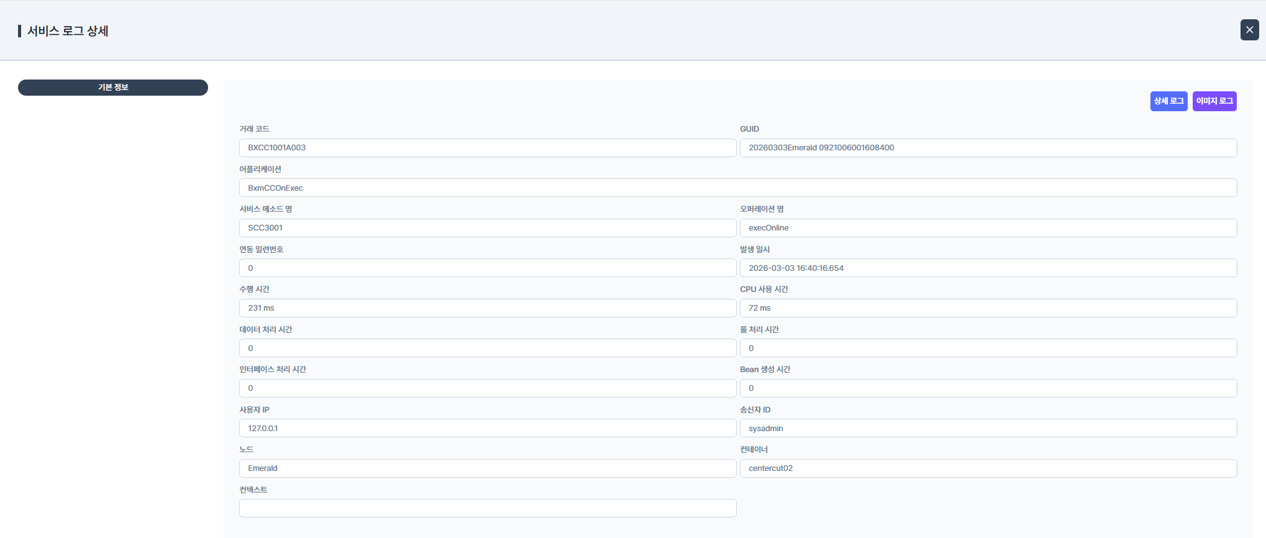Click the Bean 생성 시간 input field
Viewport: 1266px width, 538px height.
tap(988, 388)
